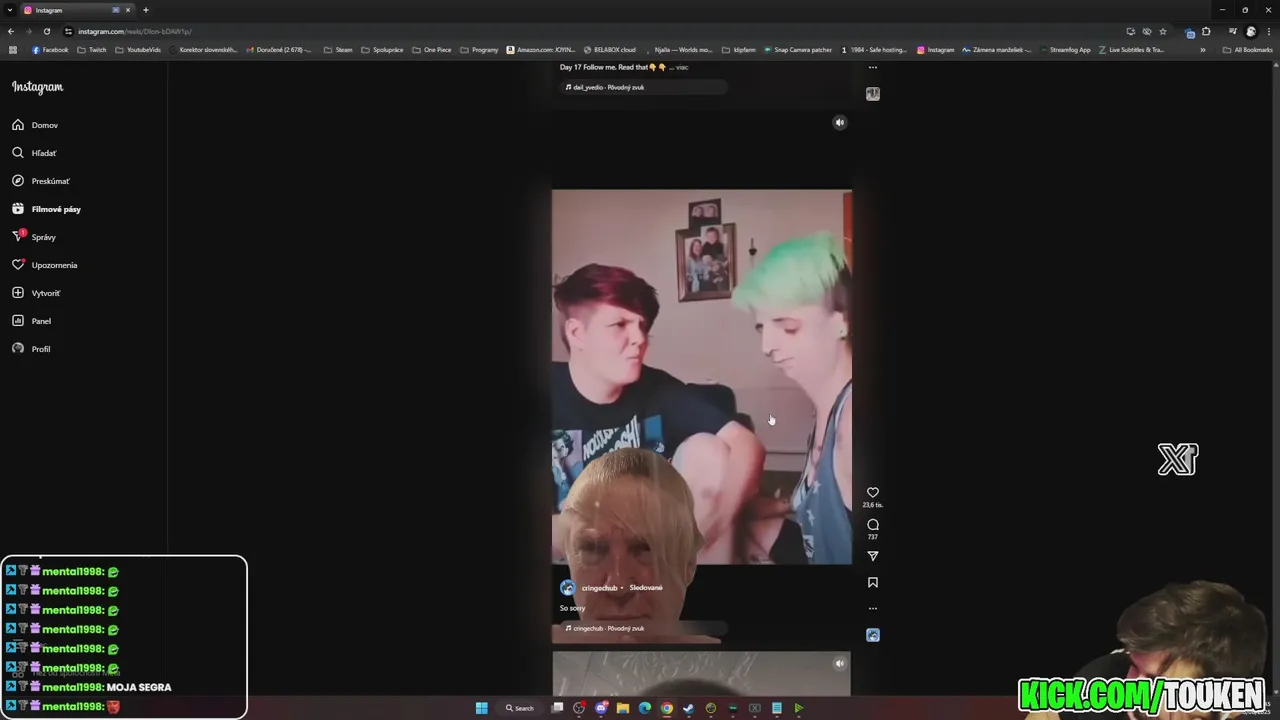Click the taskbar Search box
The width and height of the screenshot is (1280, 720).
pyautogui.click(x=520, y=708)
